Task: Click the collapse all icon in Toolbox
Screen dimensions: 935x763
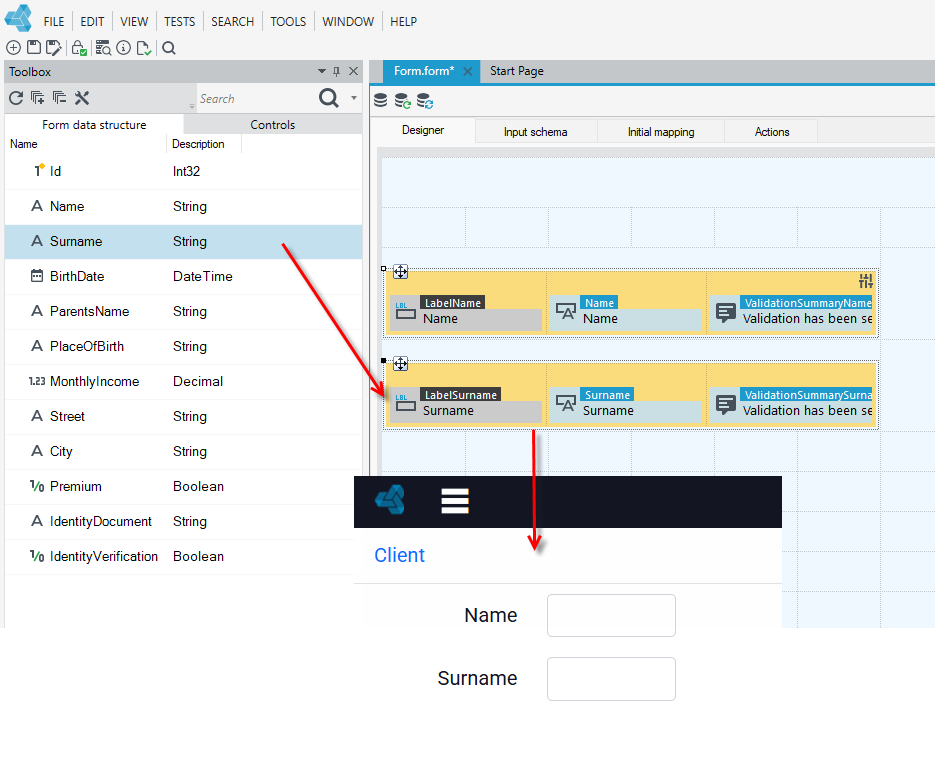Action: click(x=60, y=98)
